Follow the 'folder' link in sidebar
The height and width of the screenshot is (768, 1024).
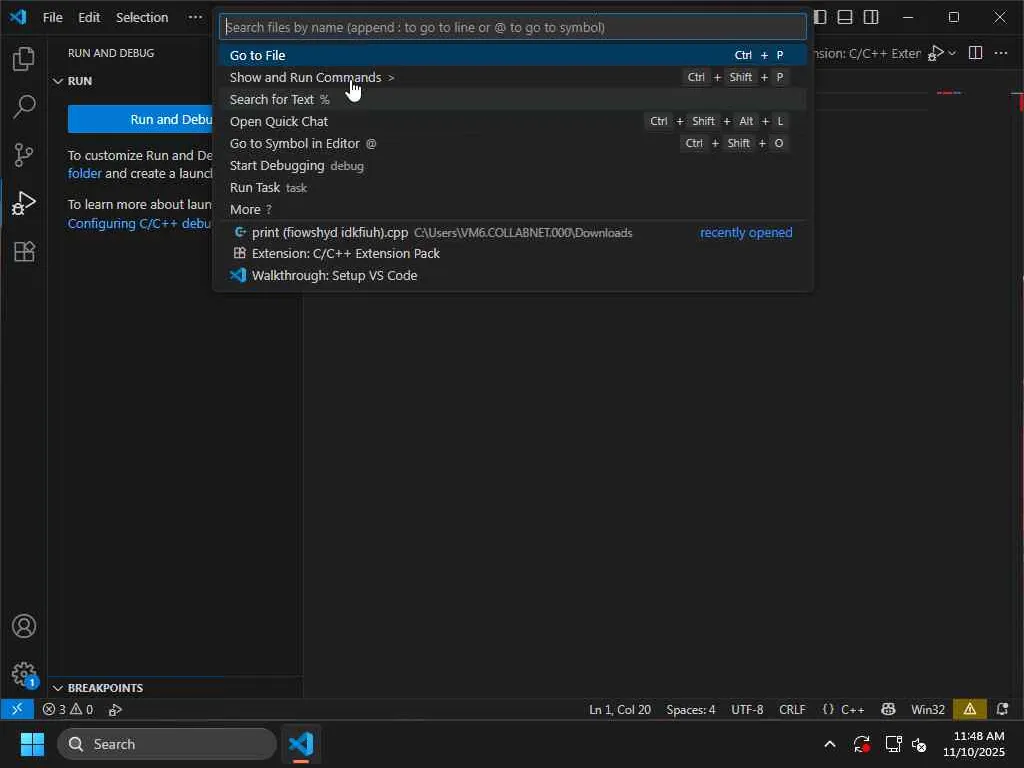(85, 174)
